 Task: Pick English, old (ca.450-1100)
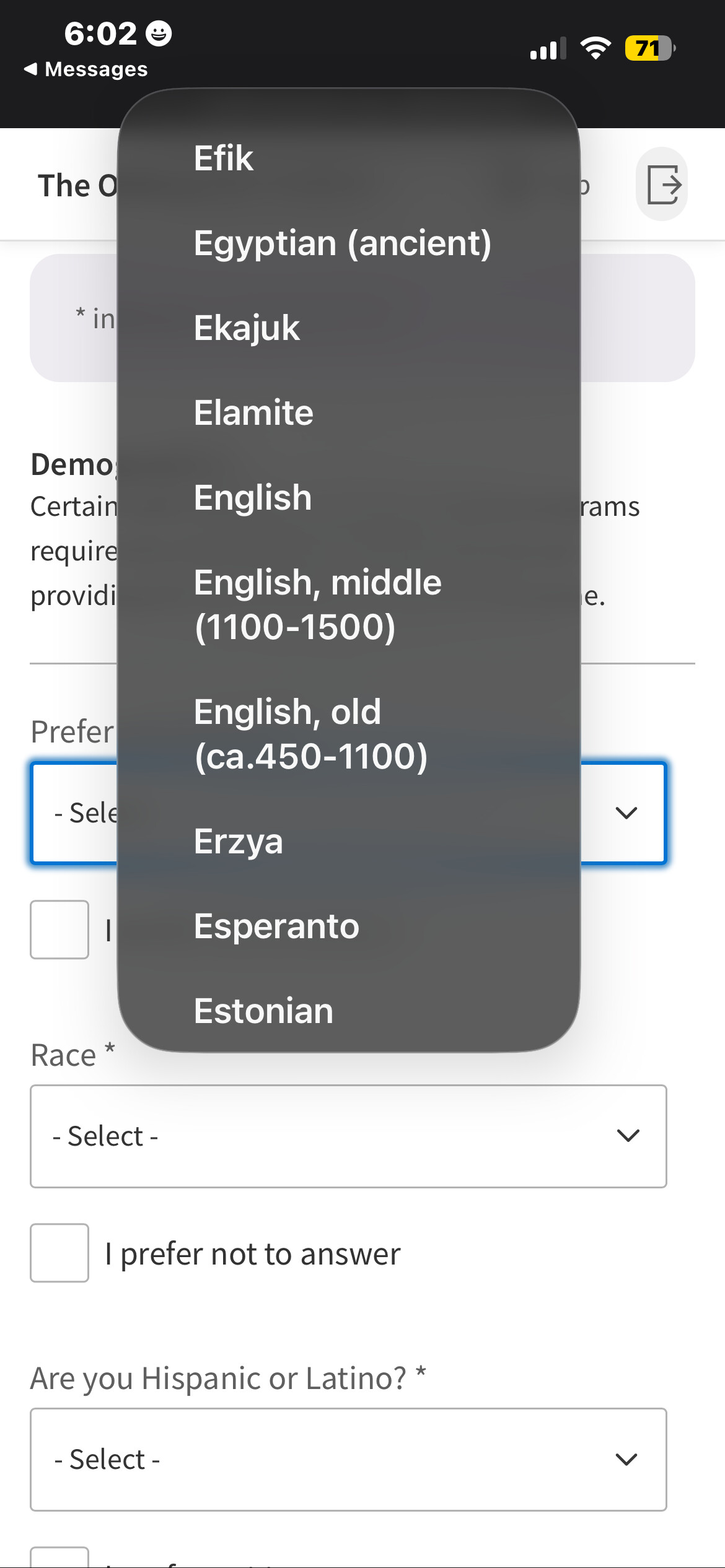pyautogui.click(x=310, y=734)
